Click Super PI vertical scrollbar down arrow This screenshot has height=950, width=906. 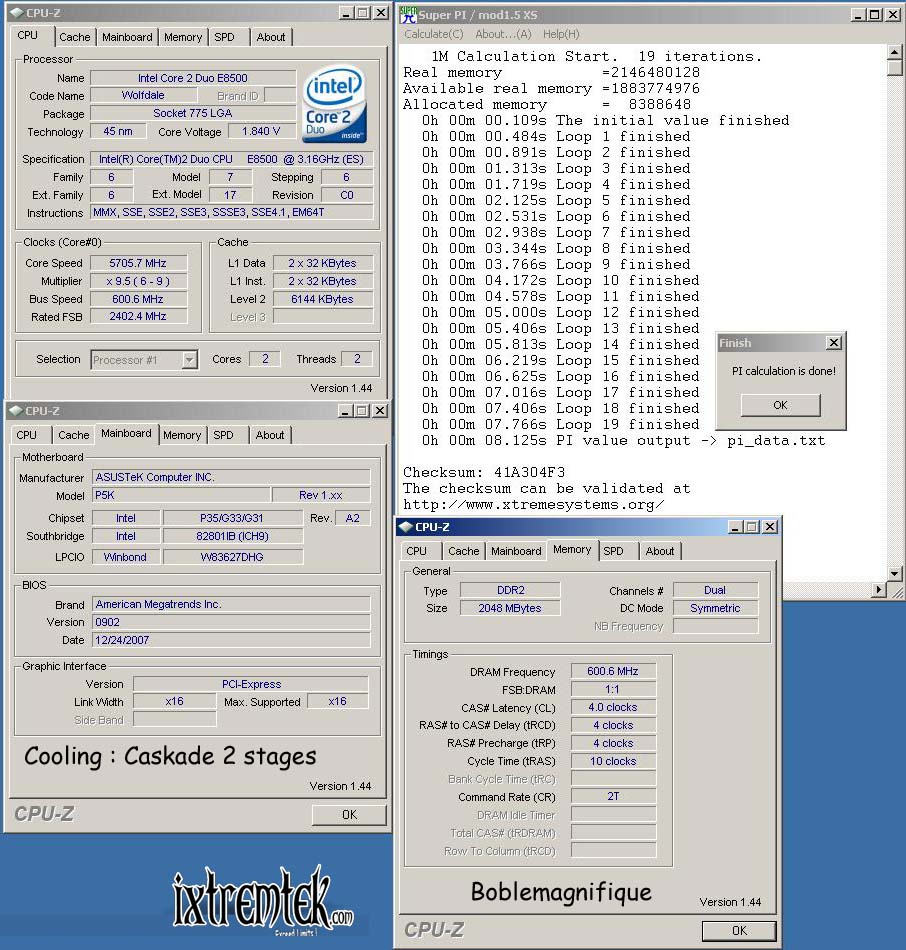click(x=895, y=573)
